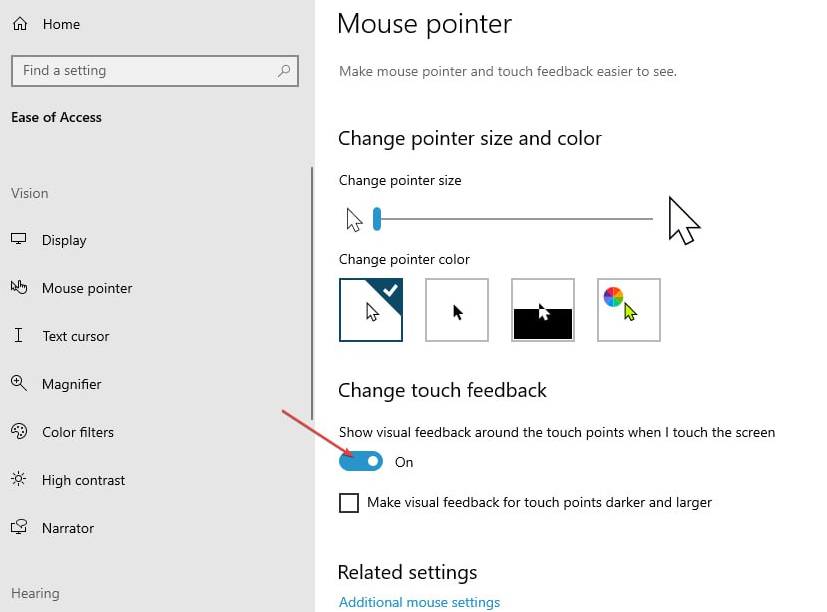Click the Text cursor I-beam icon
827x612 pixels.
tap(18, 335)
